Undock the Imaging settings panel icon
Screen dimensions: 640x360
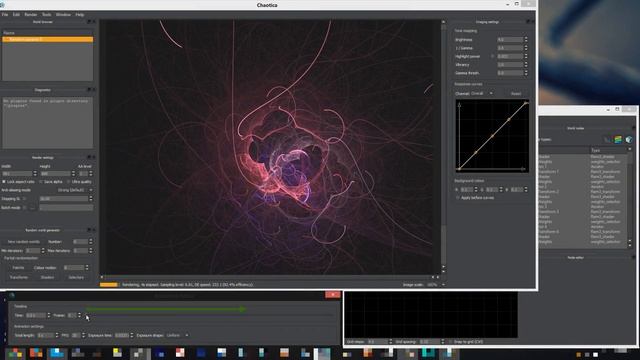(527, 22)
